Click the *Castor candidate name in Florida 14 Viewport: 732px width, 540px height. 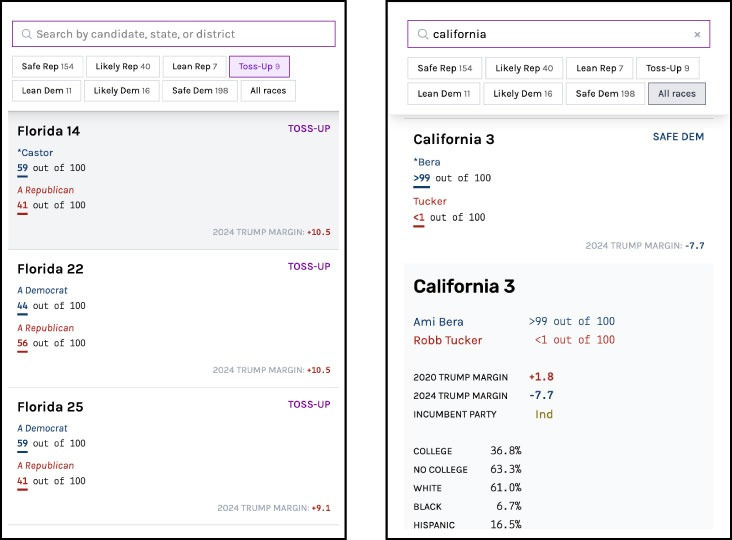pos(35,153)
